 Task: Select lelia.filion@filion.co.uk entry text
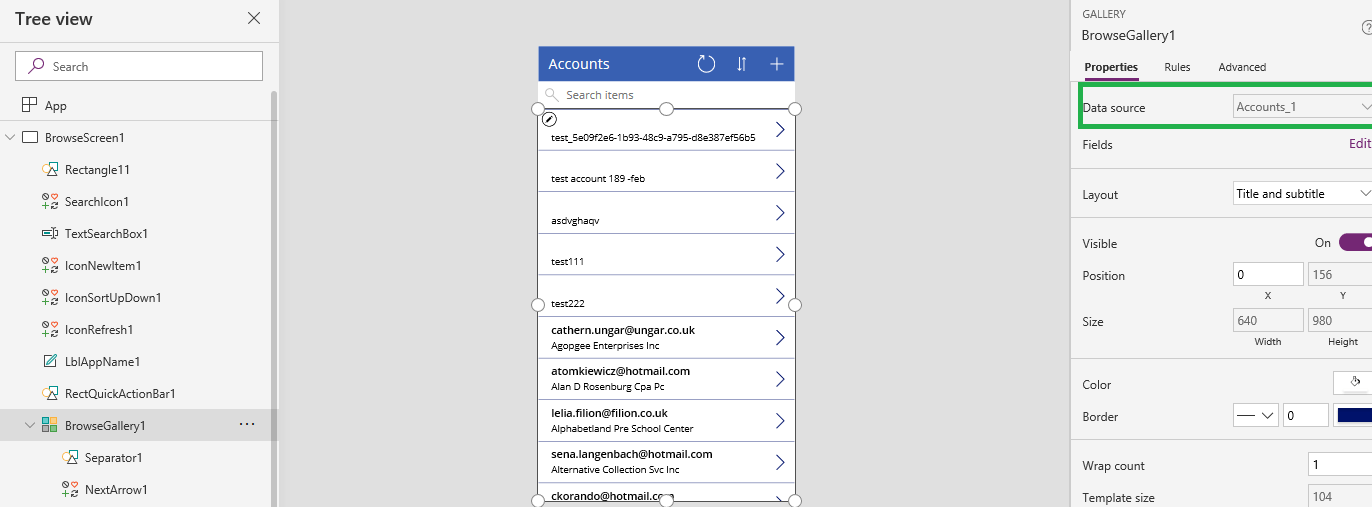coord(609,413)
